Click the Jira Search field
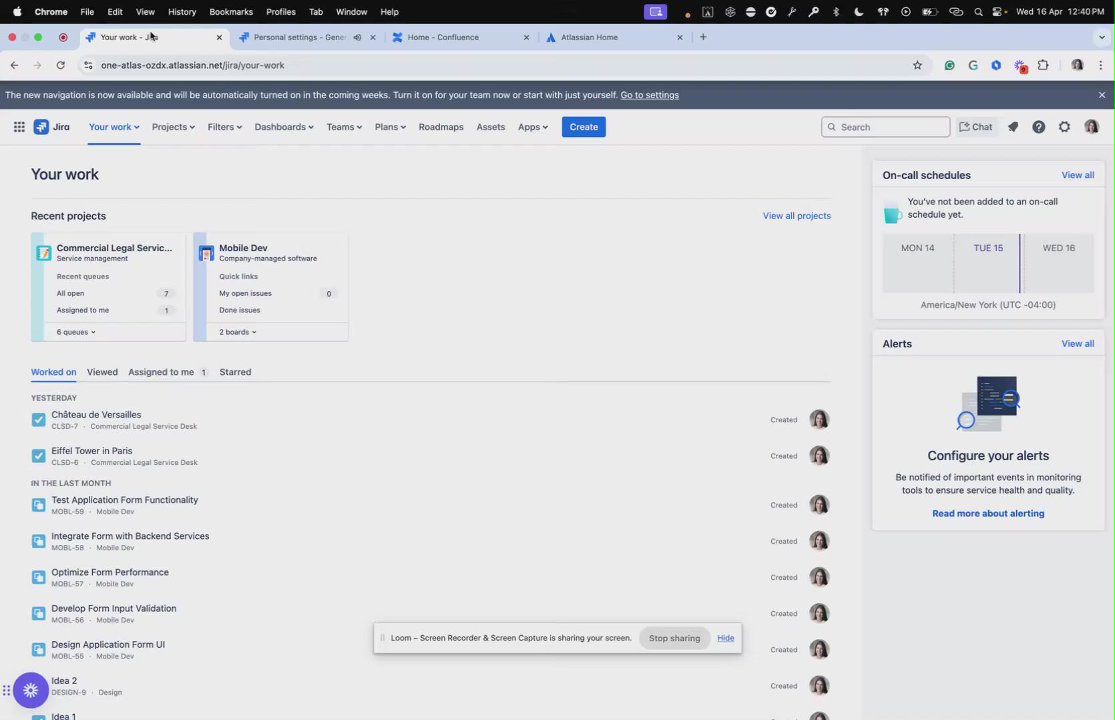1115x720 pixels. [x=885, y=127]
